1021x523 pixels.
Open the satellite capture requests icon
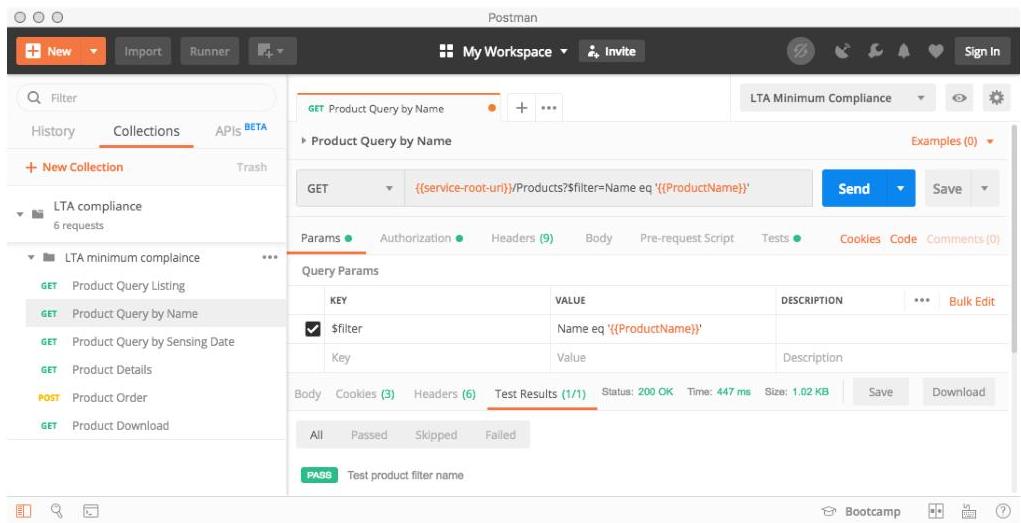(842, 51)
